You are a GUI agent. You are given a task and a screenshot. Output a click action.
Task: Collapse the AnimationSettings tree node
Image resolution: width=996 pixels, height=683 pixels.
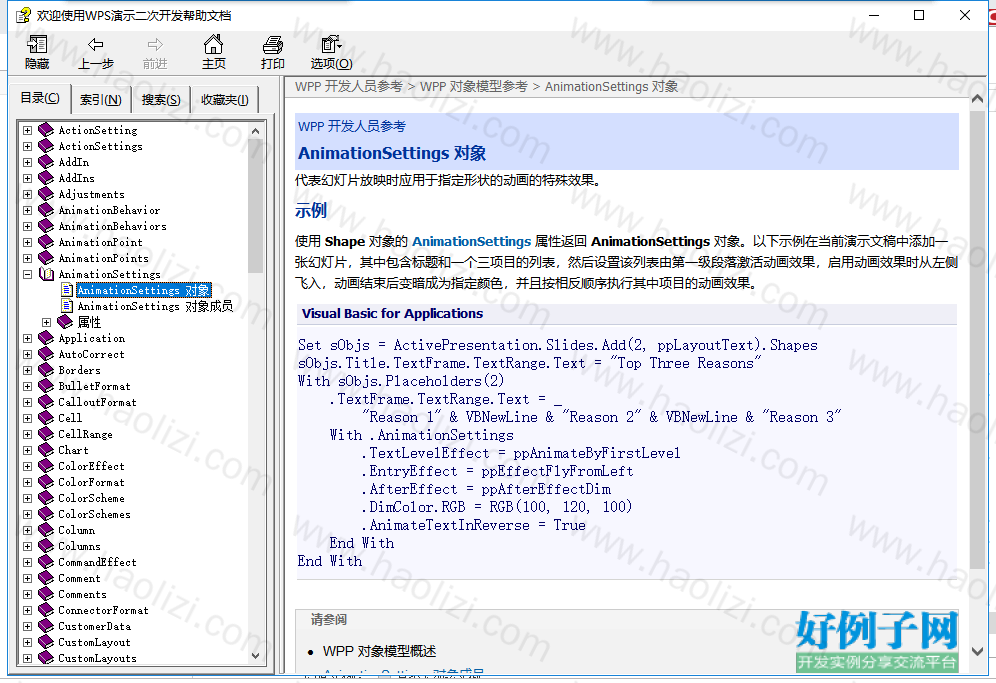(27, 274)
